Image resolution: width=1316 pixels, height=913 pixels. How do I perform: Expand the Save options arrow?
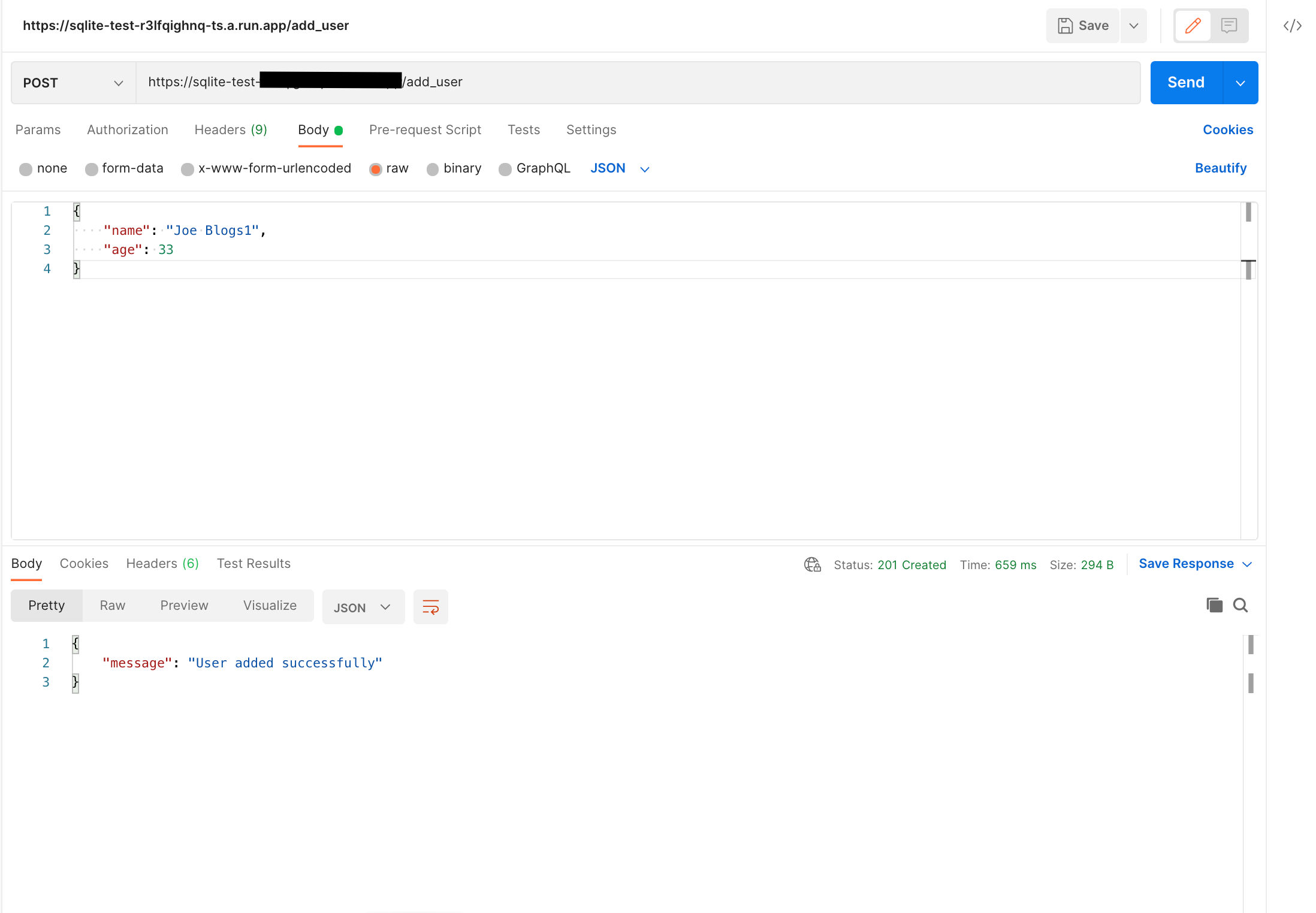(x=1134, y=26)
